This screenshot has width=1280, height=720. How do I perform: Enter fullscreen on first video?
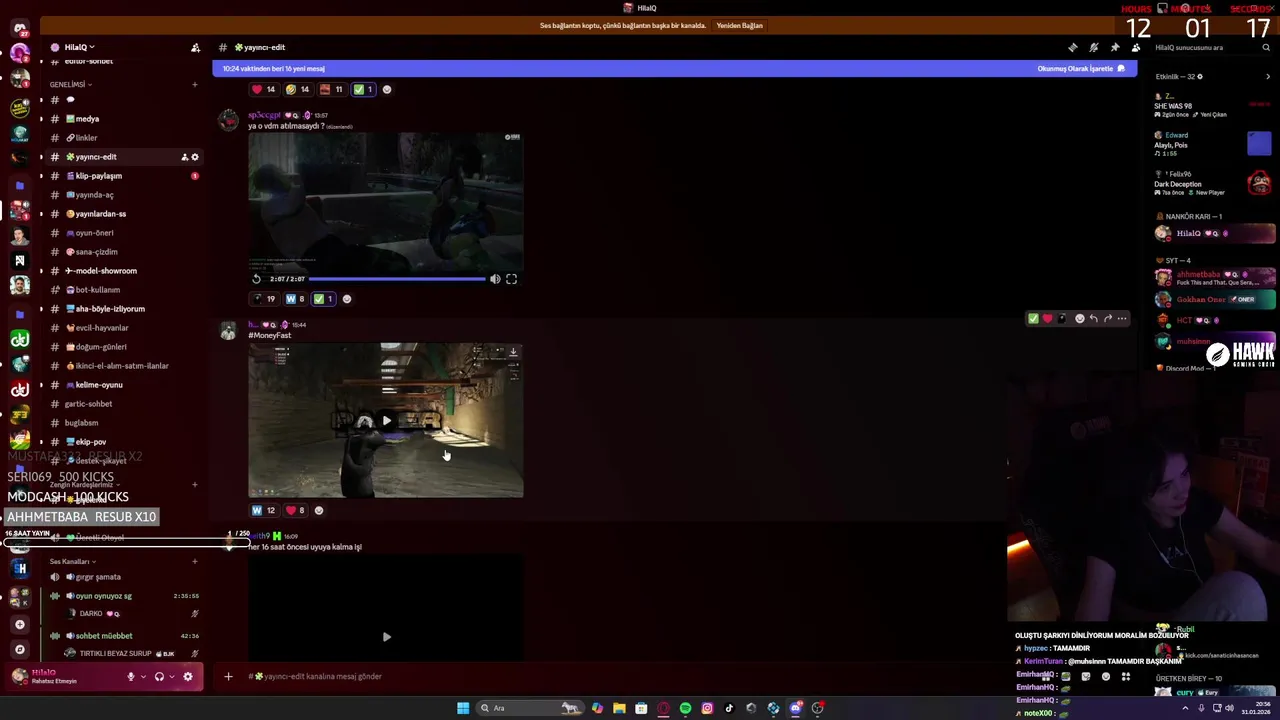coord(511,279)
